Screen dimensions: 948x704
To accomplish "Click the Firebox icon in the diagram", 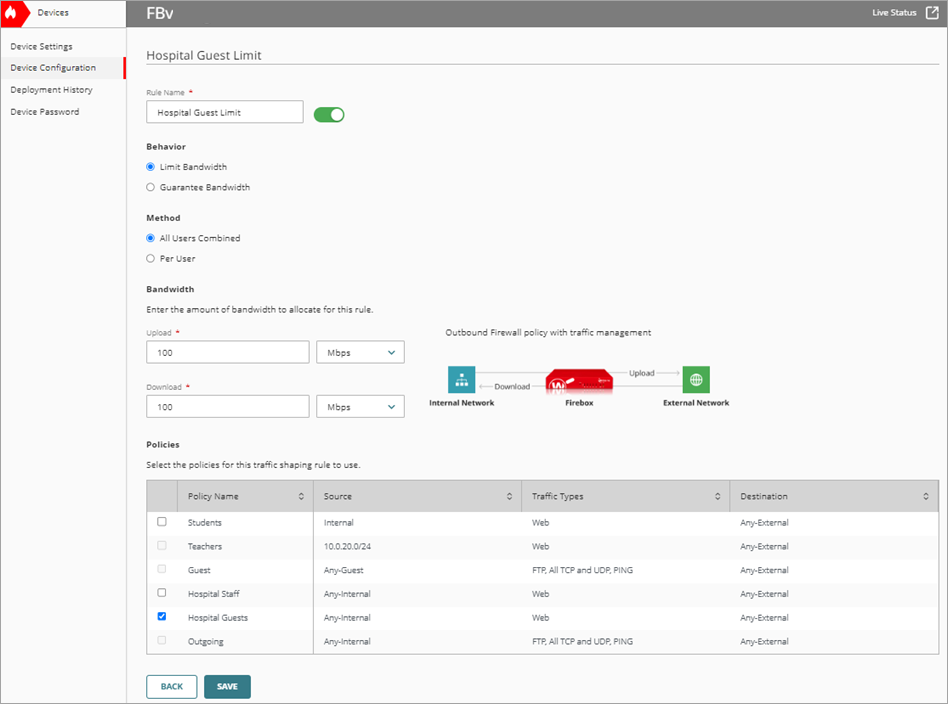I will 579,383.
